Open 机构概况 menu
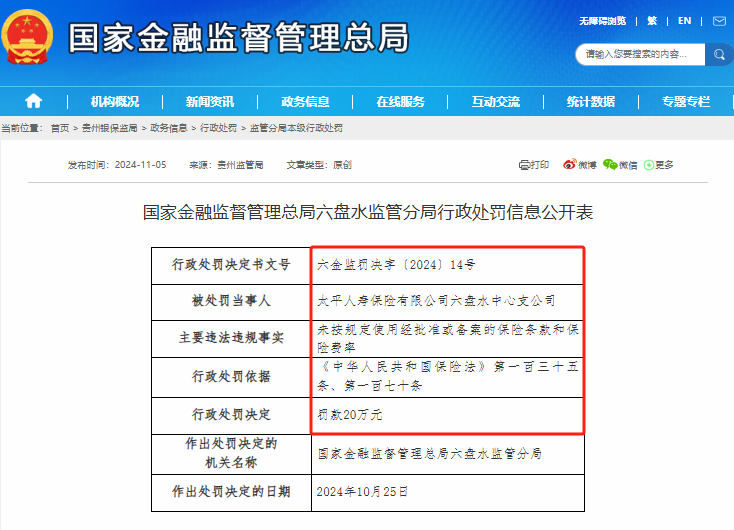734x530 pixels. pos(115,102)
